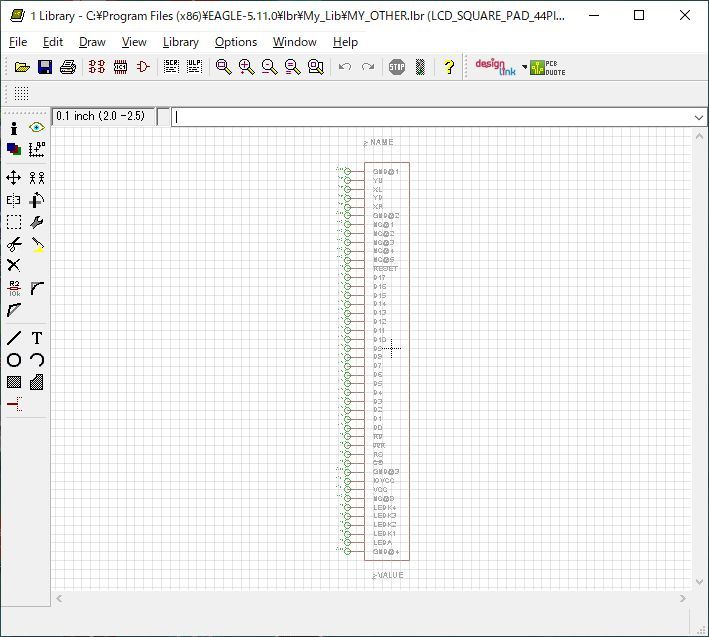Open the Draw menu
Viewport: 709px width, 637px height.
coord(92,42)
